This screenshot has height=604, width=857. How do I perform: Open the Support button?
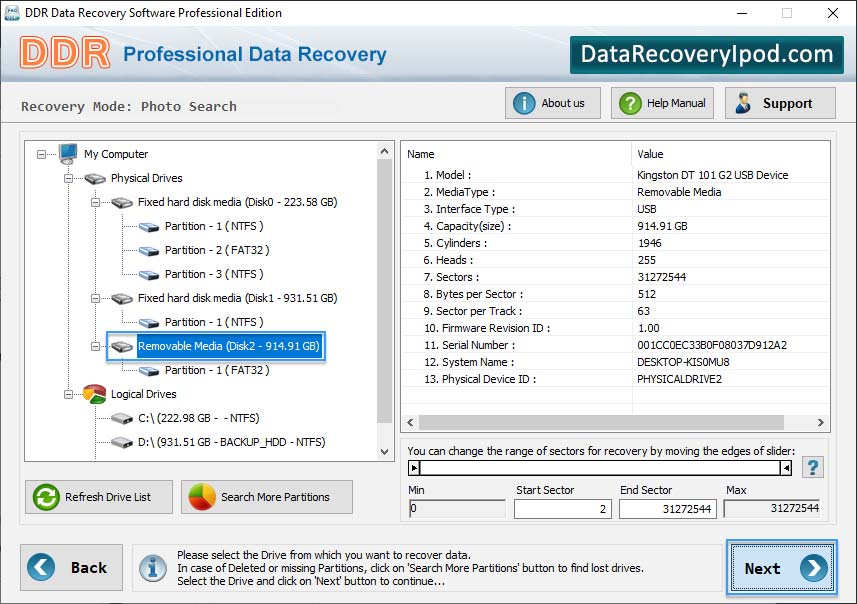pos(780,103)
